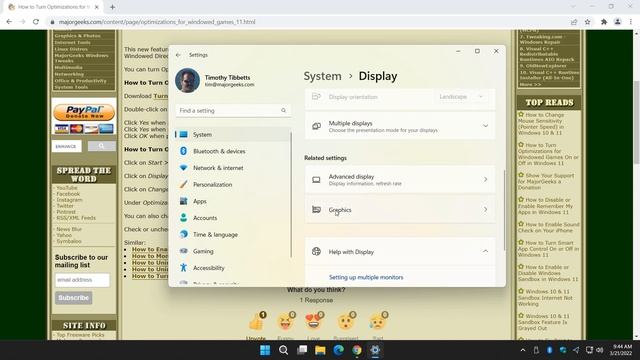Viewport: 640px width, 360px height.
Task: Click System breadcrumb in Settings header
Action: click(x=322, y=76)
